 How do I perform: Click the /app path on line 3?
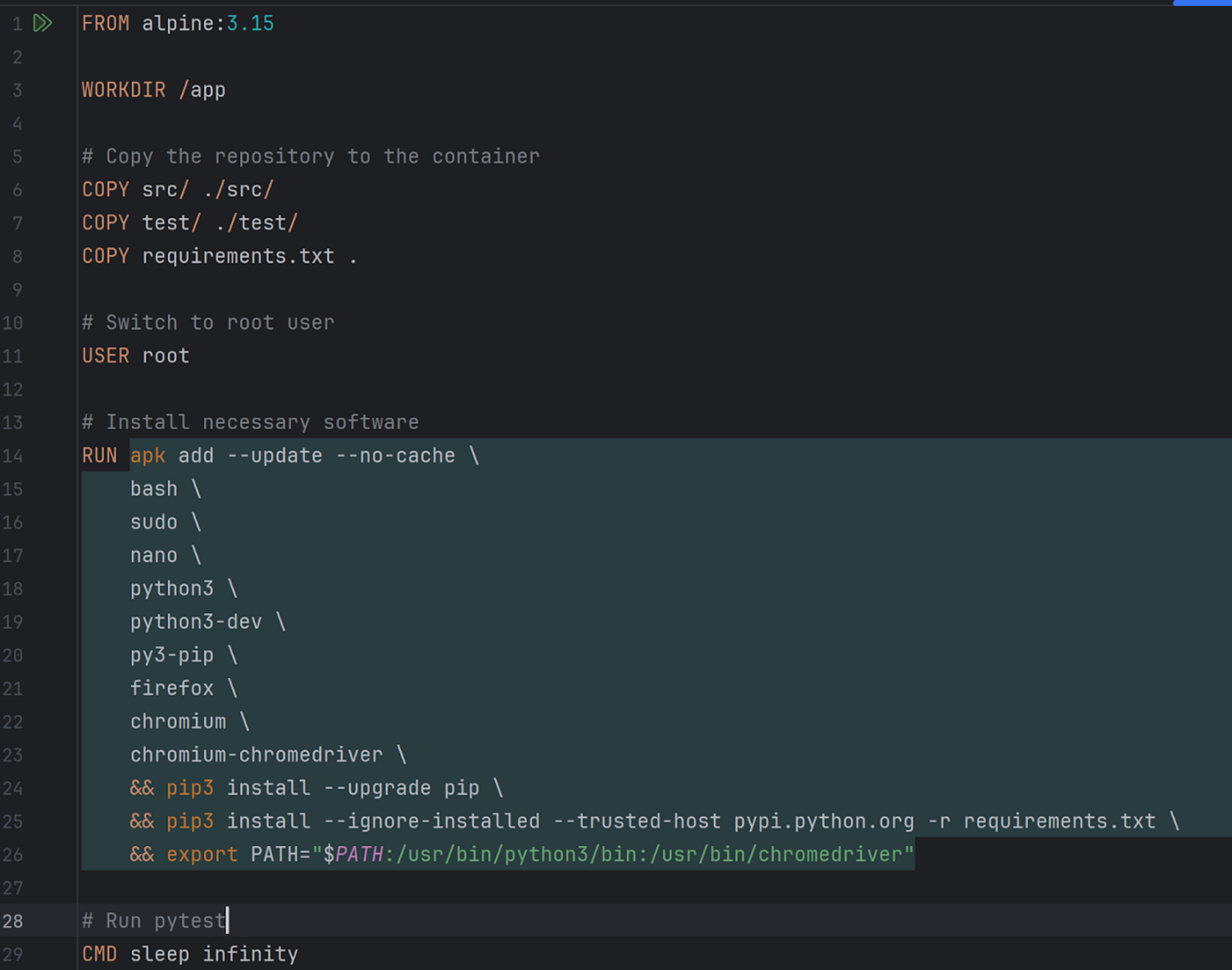pos(202,91)
